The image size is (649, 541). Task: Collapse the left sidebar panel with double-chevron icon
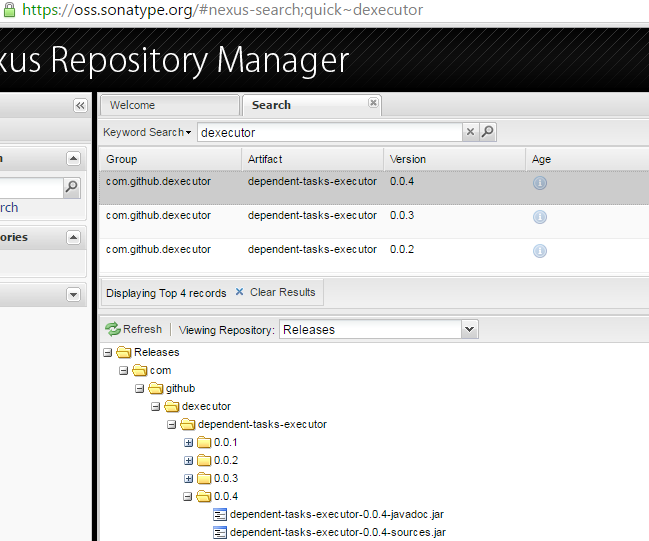point(80,106)
